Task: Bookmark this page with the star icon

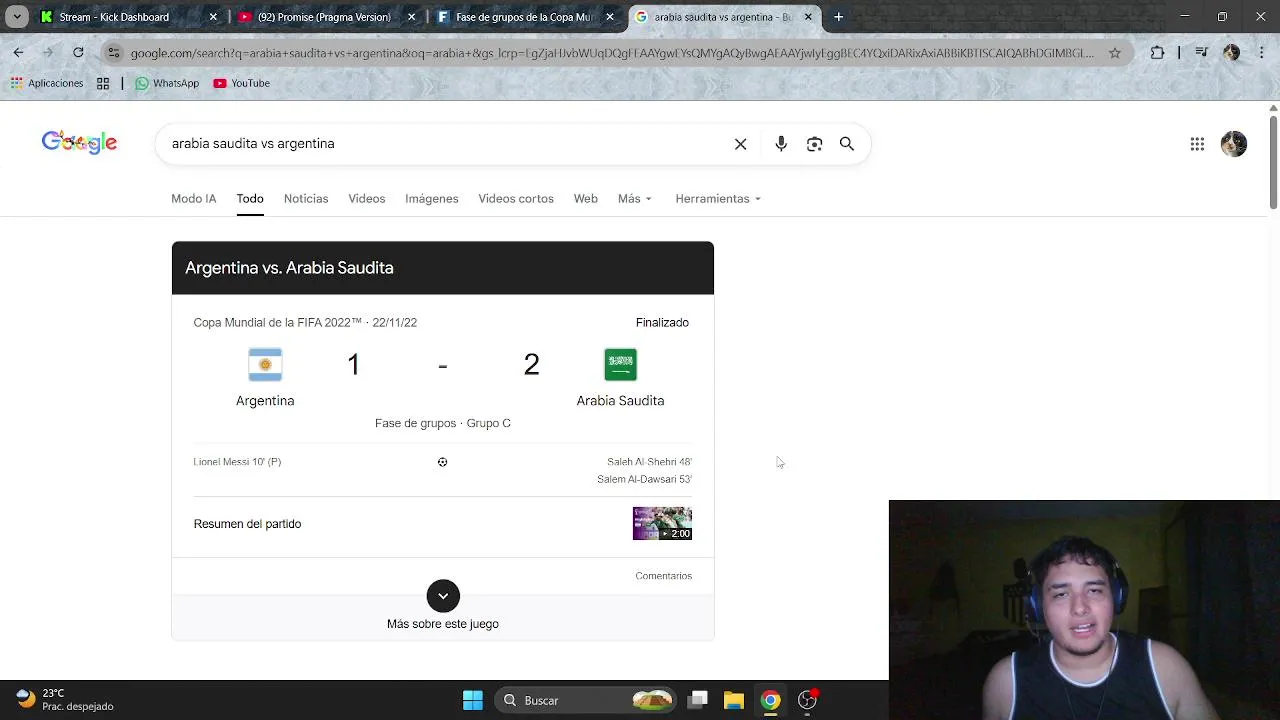Action: click(x=1115, y=53)
